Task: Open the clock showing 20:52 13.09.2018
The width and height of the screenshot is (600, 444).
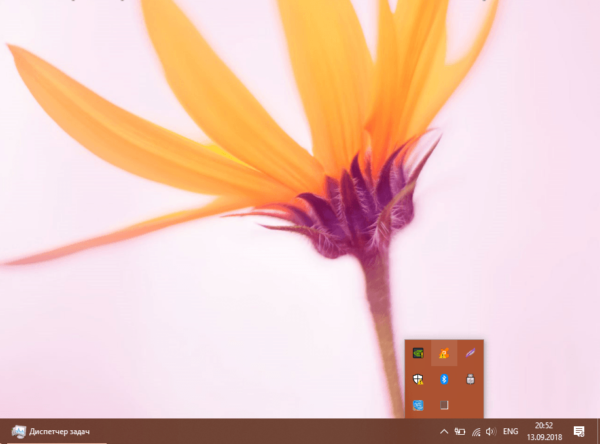Action: coord(544,431)
